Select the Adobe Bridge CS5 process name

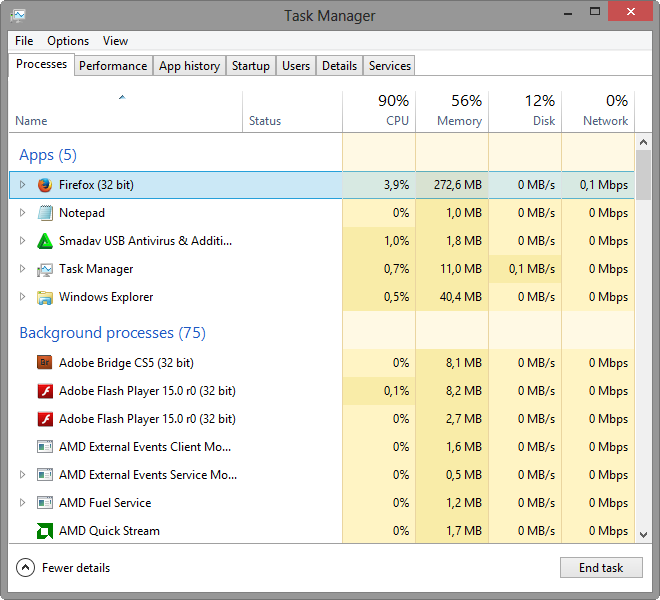click(x=126, y=363)
